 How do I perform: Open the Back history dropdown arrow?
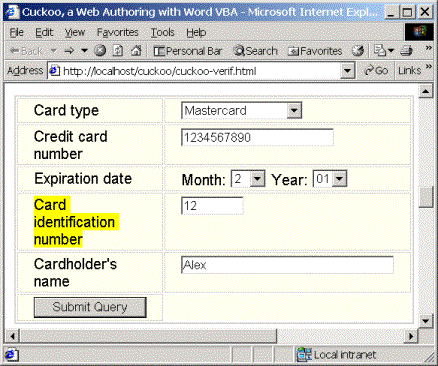tap(53, 51)
